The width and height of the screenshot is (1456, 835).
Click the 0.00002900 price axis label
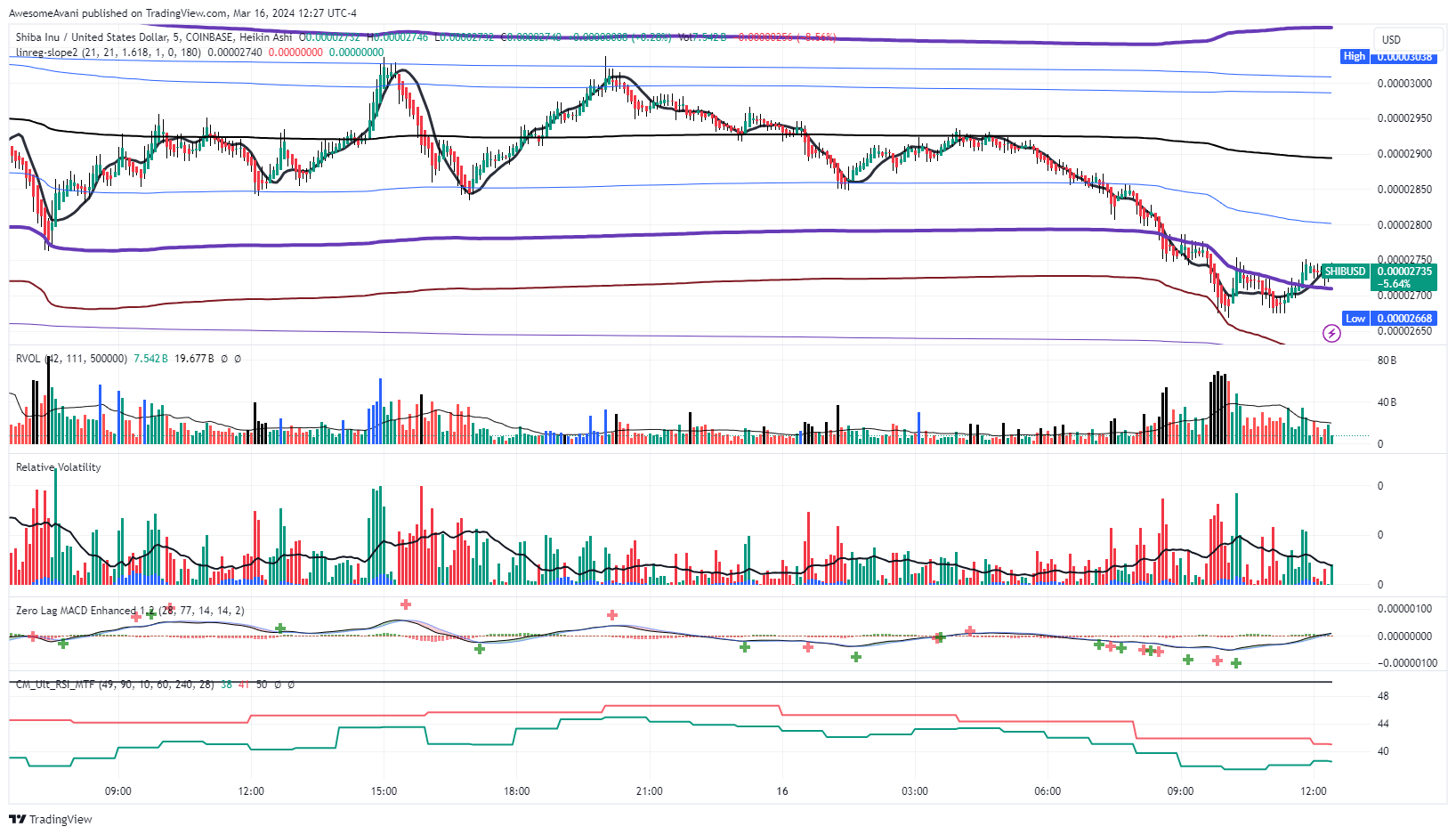[1404, 154]
